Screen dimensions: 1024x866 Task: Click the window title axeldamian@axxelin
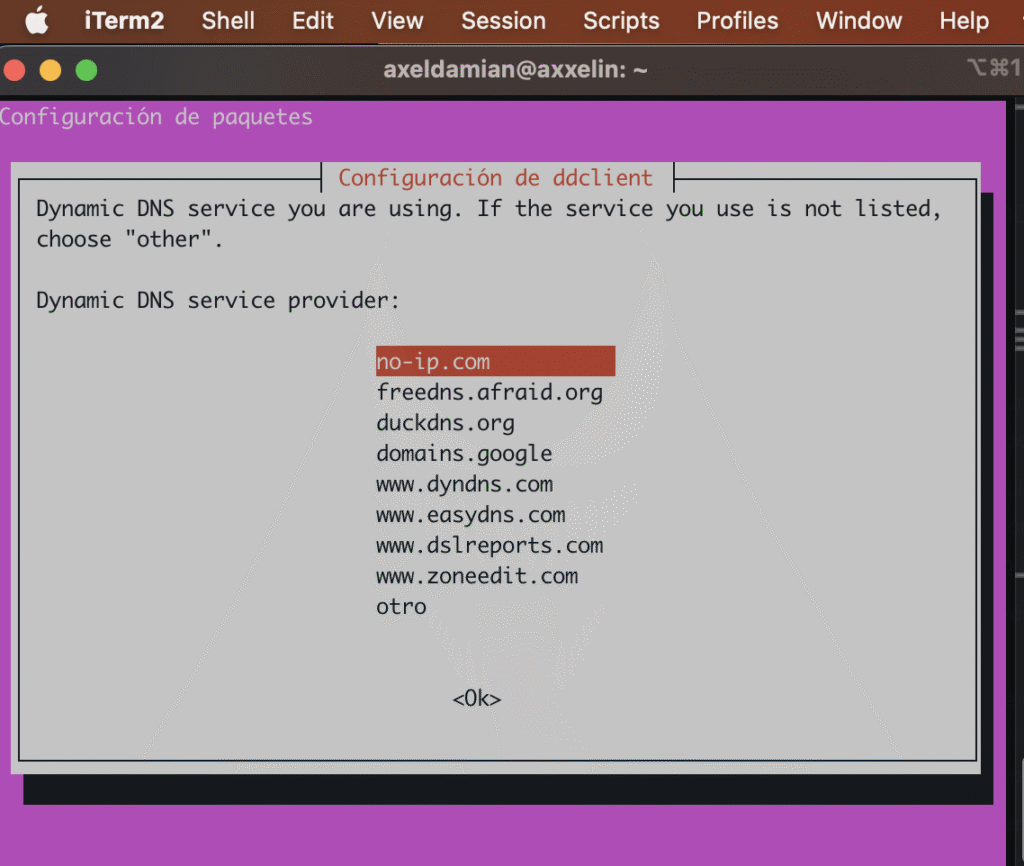[x=515, y=69]
